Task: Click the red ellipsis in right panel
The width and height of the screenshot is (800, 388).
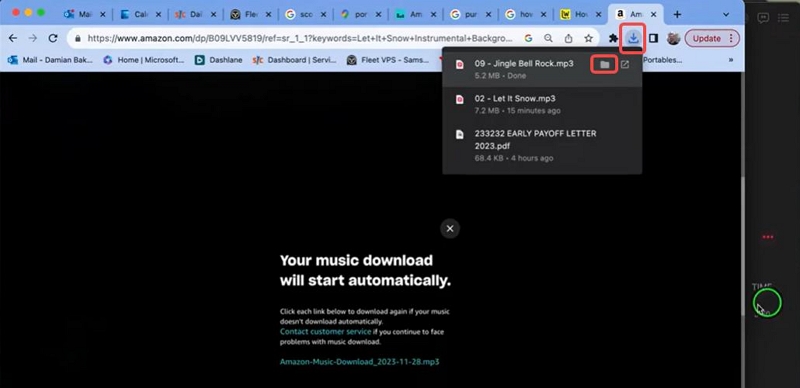Action: [767, 237]
